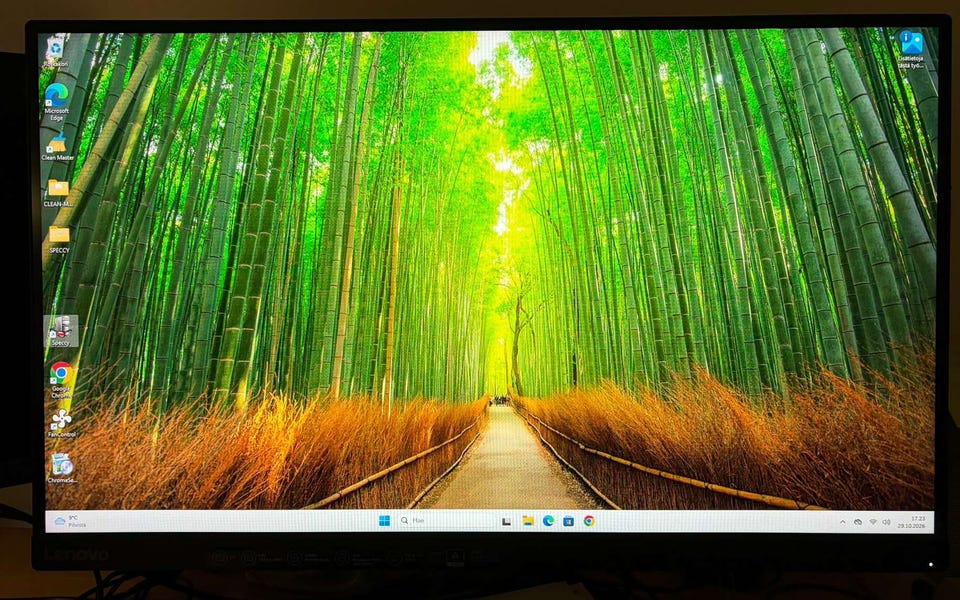Click the Wi-Fi icon in system tray

click(872, 522)
